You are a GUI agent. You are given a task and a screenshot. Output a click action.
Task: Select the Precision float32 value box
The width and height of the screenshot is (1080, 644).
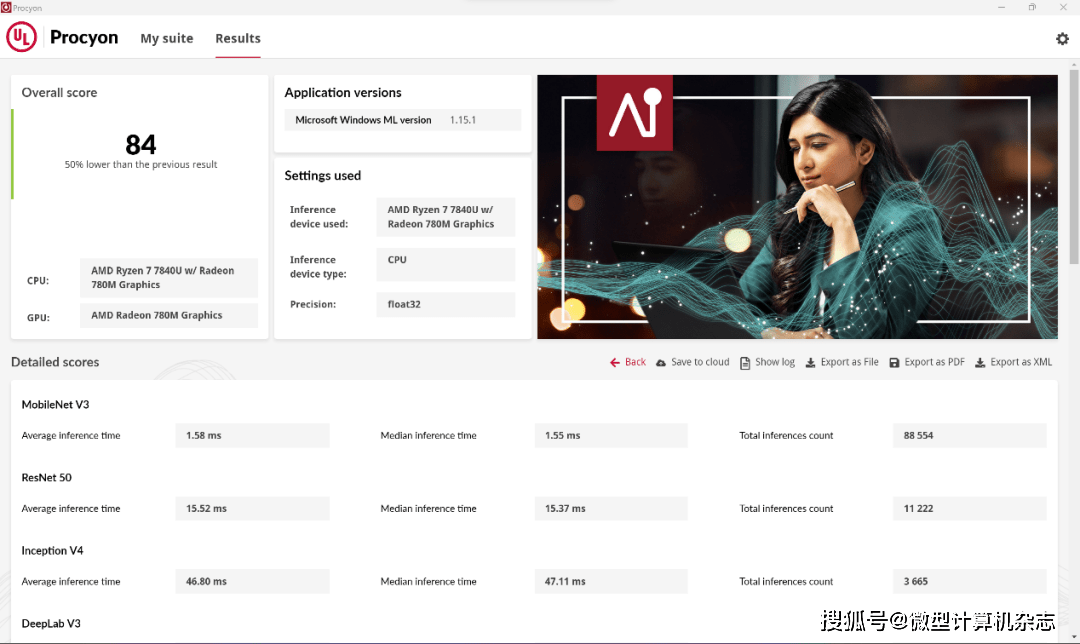(x=445, y=304)
